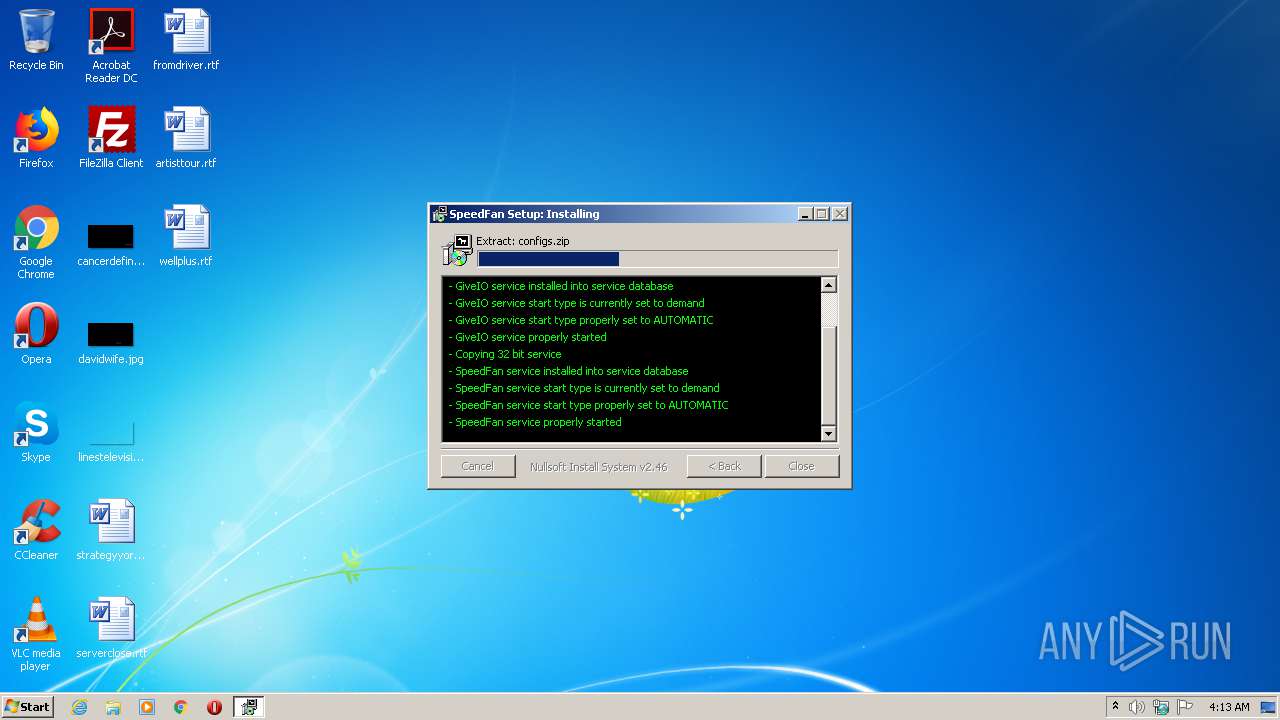Click the Show Desktop button
Screen dimensions: 1280x720
coord(1269,707)
